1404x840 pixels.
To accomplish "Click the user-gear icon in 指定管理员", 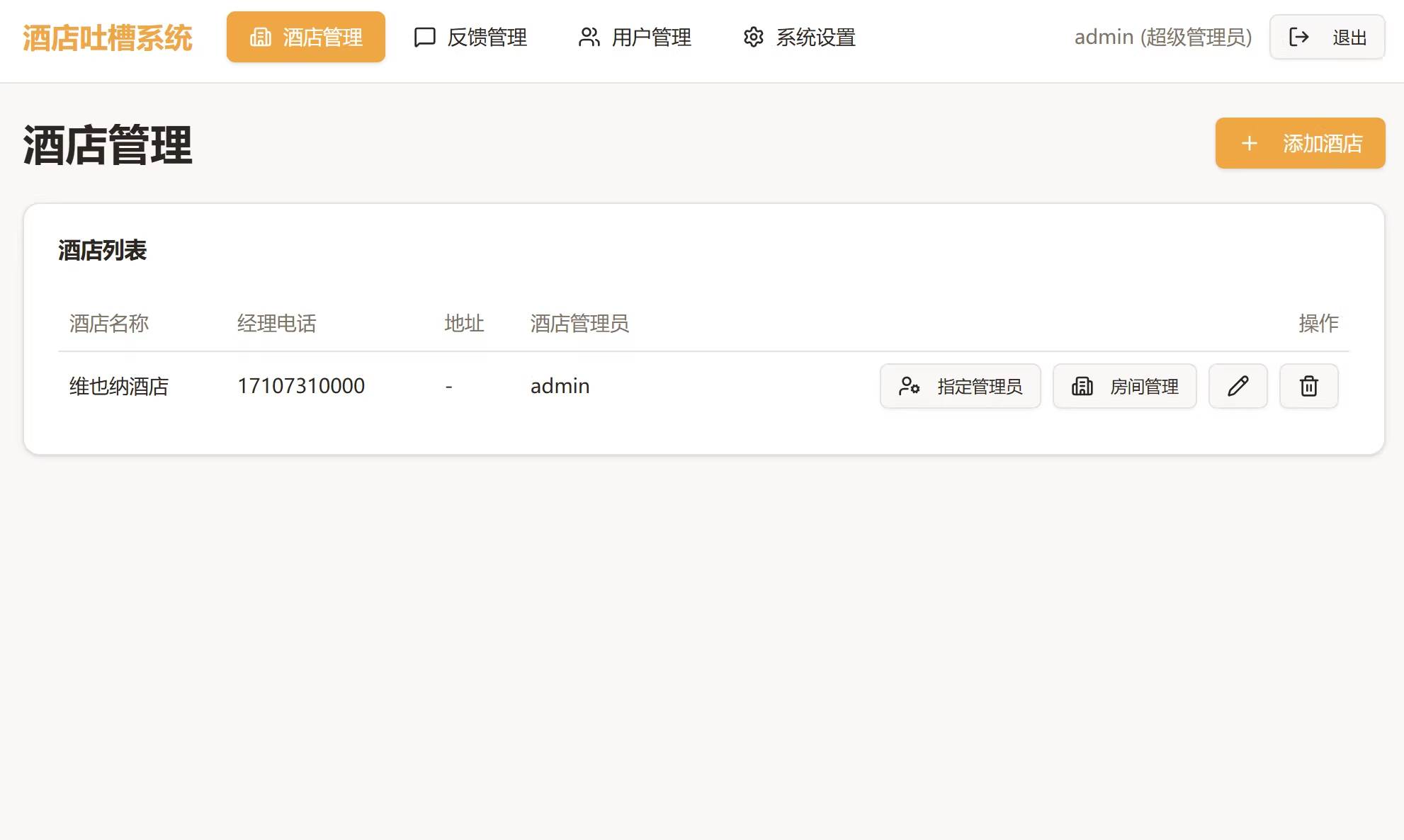I will point(909,386).
